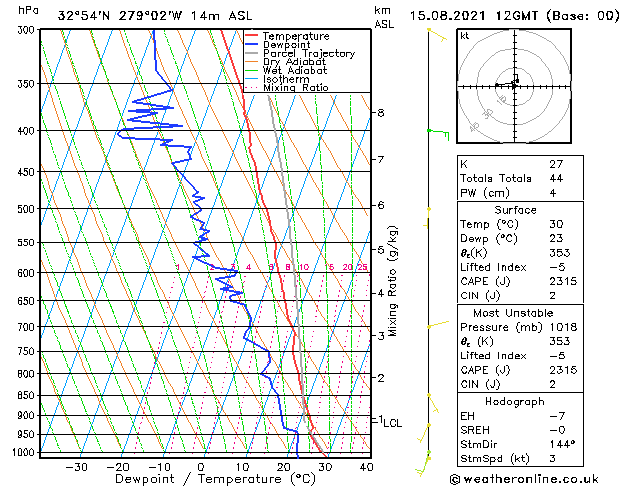The image size is (629, 486).
Task: Select the 'Isotherm' legend label
Action: click(x=286, y=79)
